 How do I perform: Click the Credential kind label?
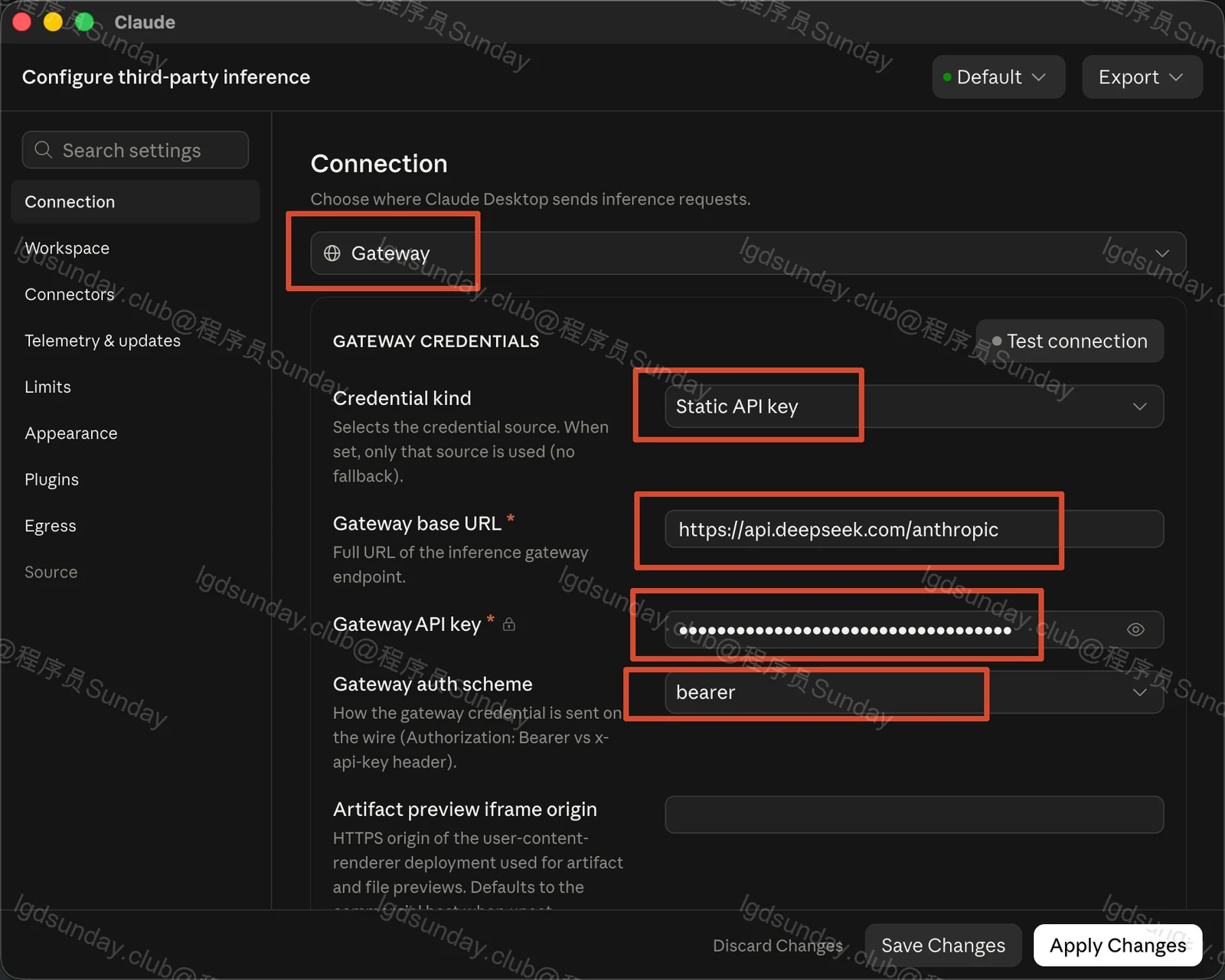point(402,398)
